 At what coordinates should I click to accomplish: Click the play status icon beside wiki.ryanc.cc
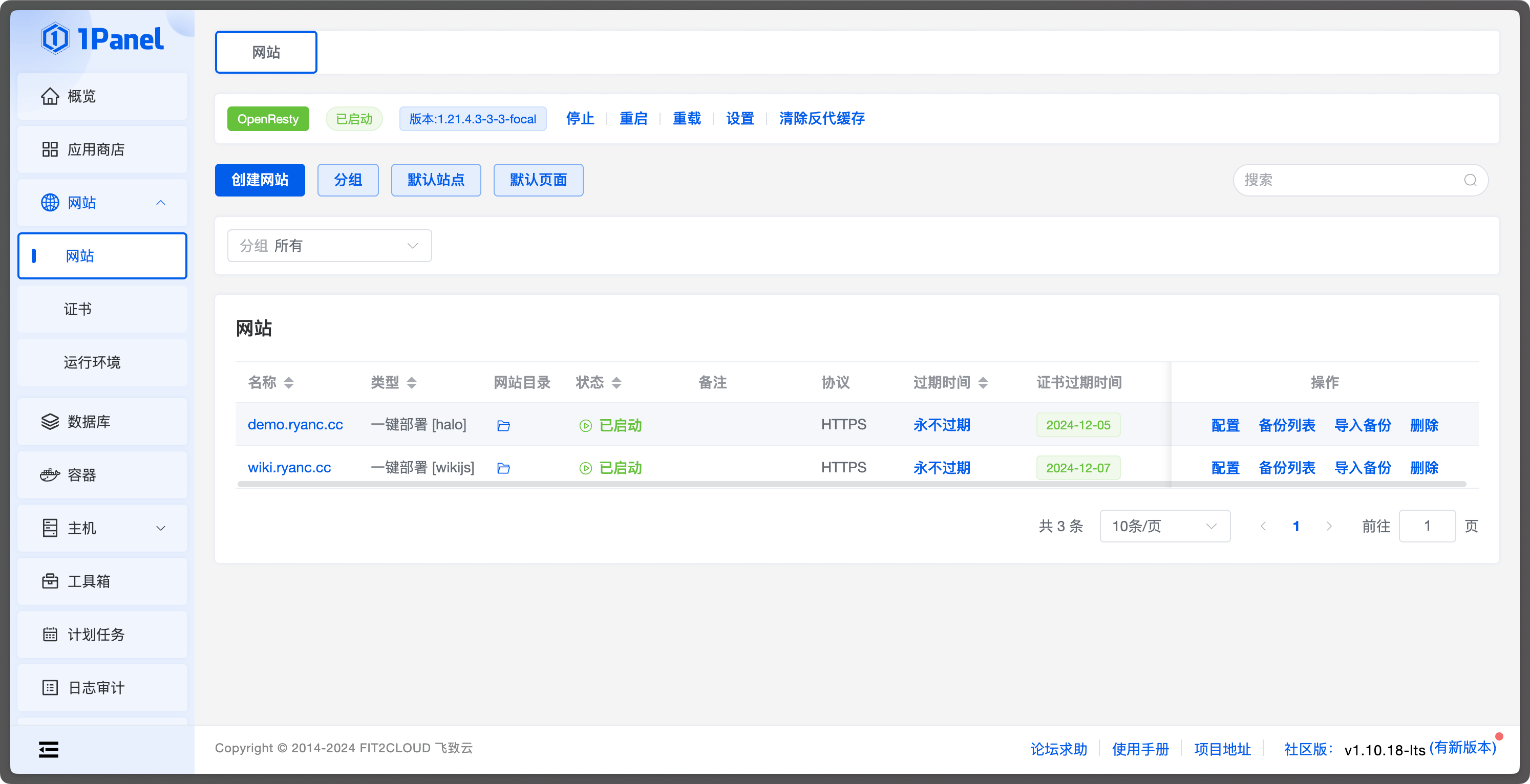coord(585,468)
